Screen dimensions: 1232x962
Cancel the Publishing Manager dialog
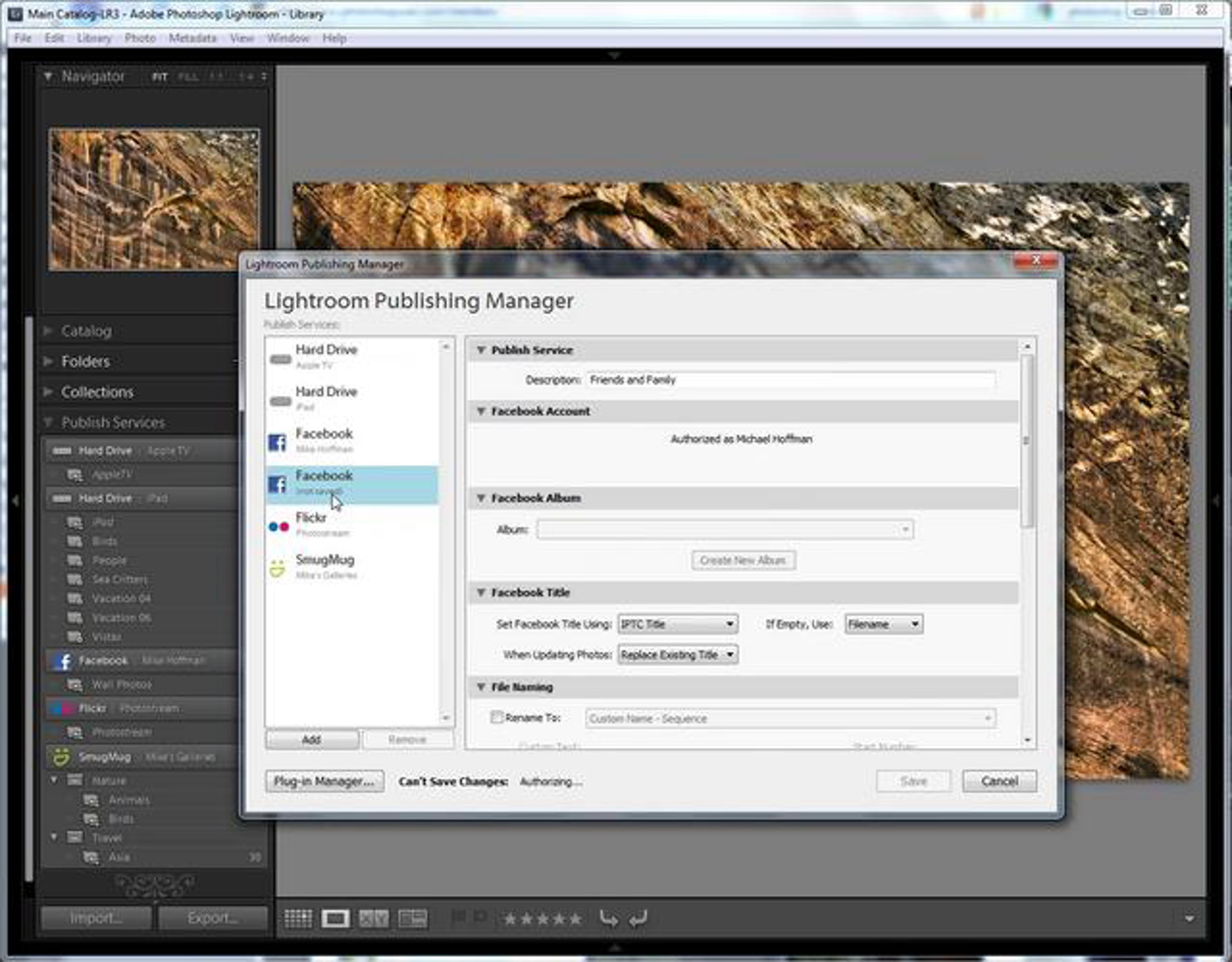click(999, 781)
